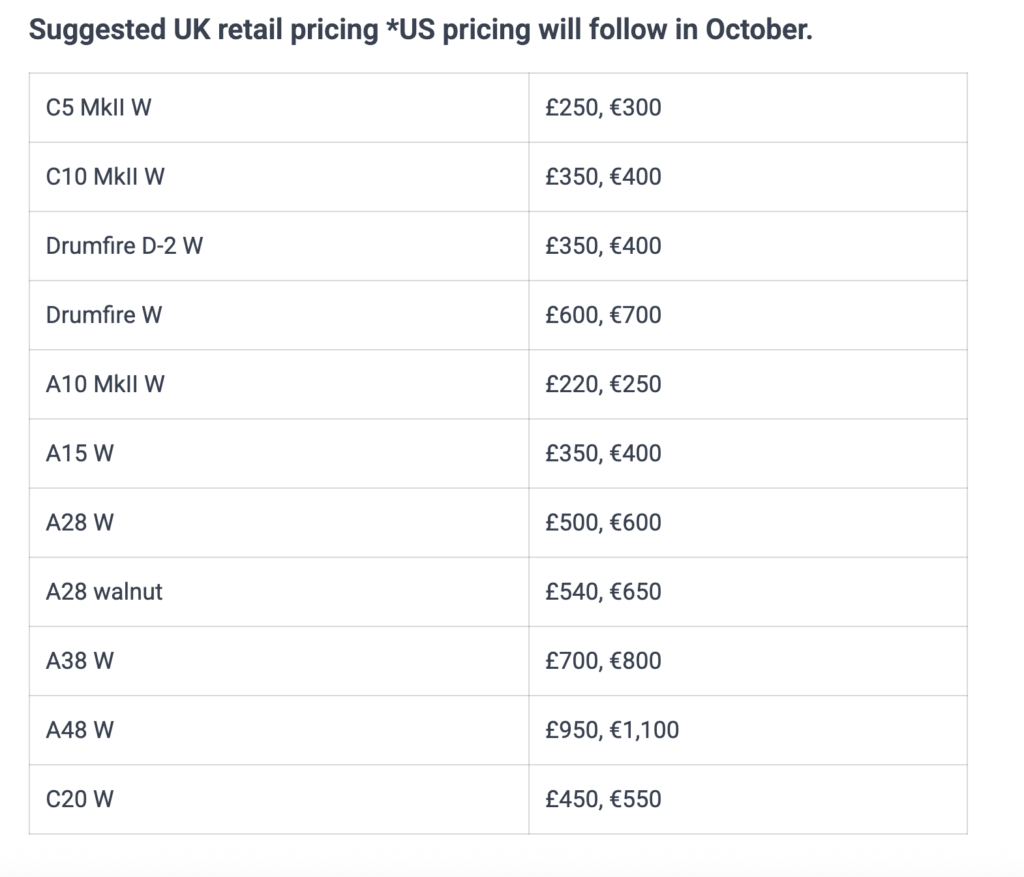Viewport: 1024px width, 877px height.
Task: Click the £600, €700 price cell
Action: [603, 315]
